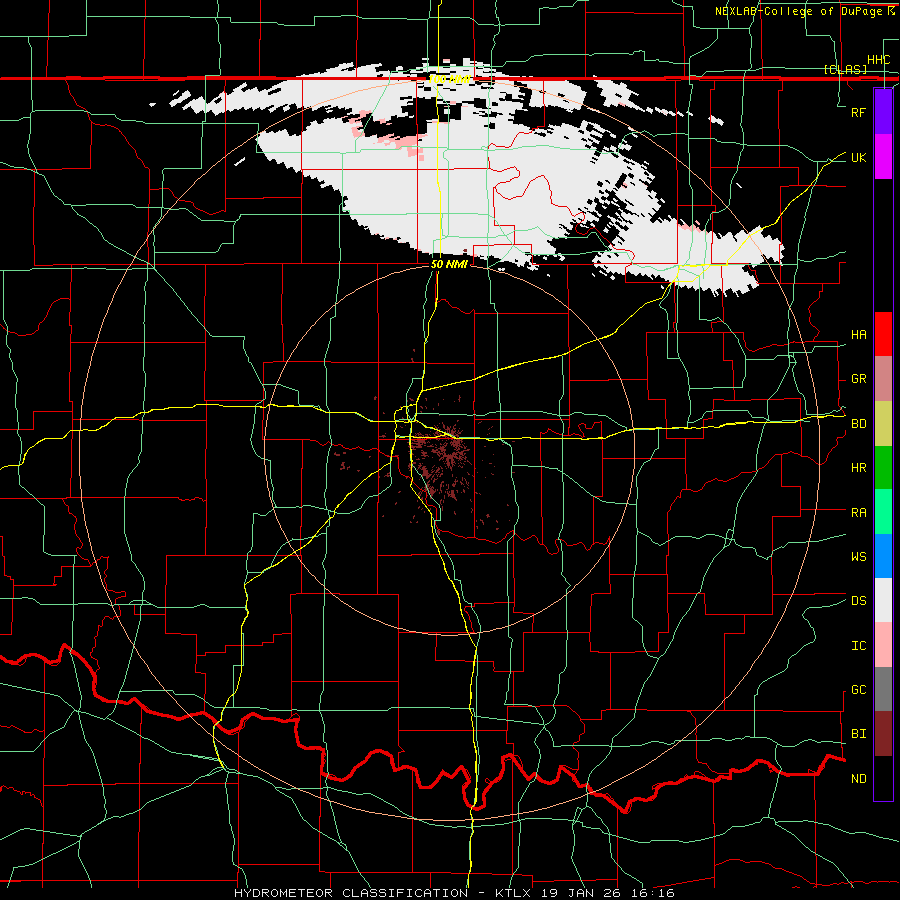
Task: Click the HR legend label
Action: click(x=859, y=468)
